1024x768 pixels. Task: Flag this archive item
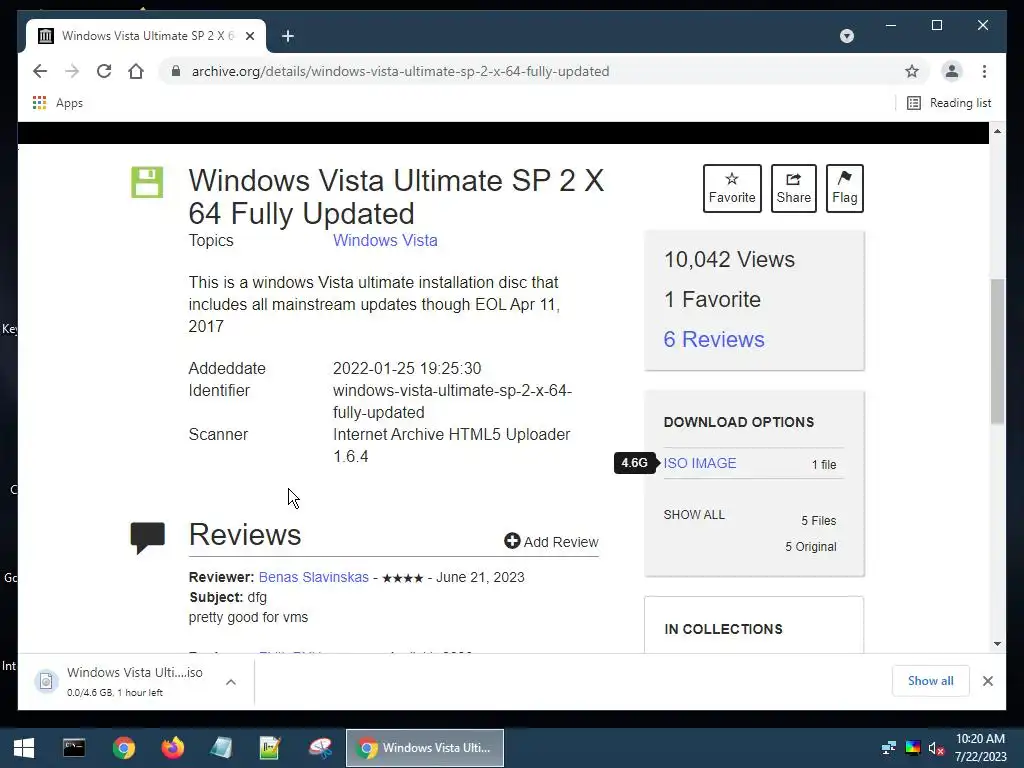point(844,188)
